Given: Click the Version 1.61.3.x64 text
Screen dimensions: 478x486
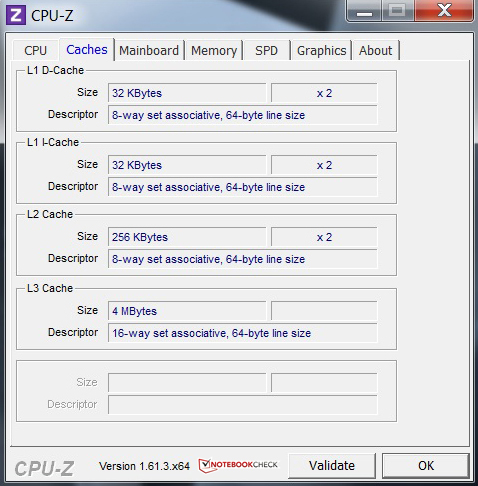Looking at the screenshot, I should (x=144, y=466).
